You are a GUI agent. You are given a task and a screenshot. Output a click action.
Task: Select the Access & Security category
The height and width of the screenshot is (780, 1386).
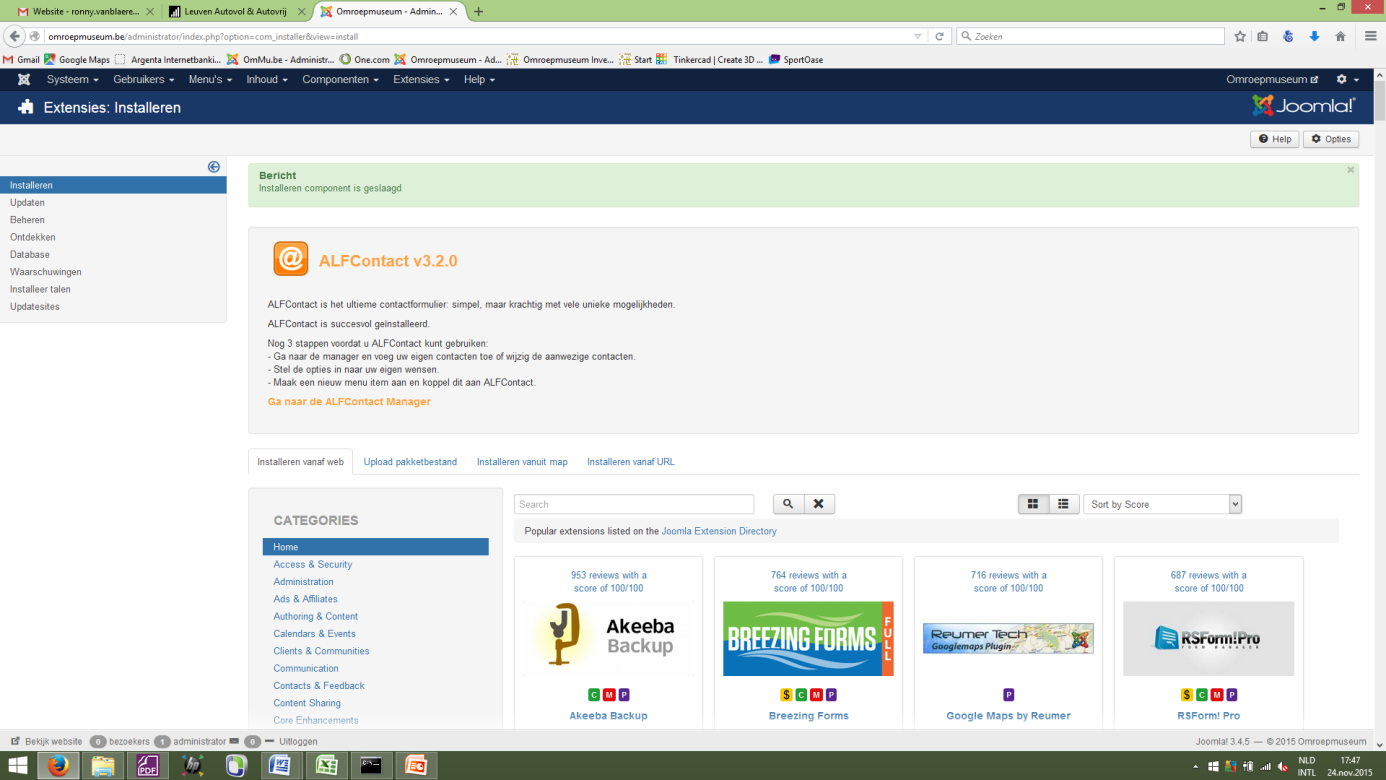pos(313,564)
